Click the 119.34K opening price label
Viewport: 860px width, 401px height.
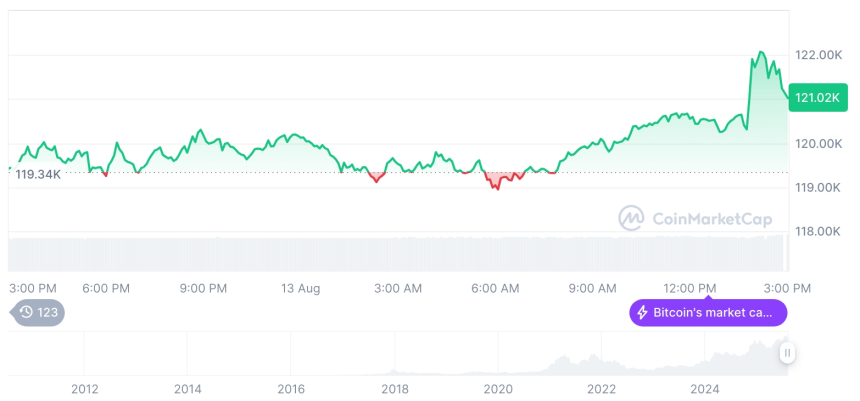click(x=39, y=174)
